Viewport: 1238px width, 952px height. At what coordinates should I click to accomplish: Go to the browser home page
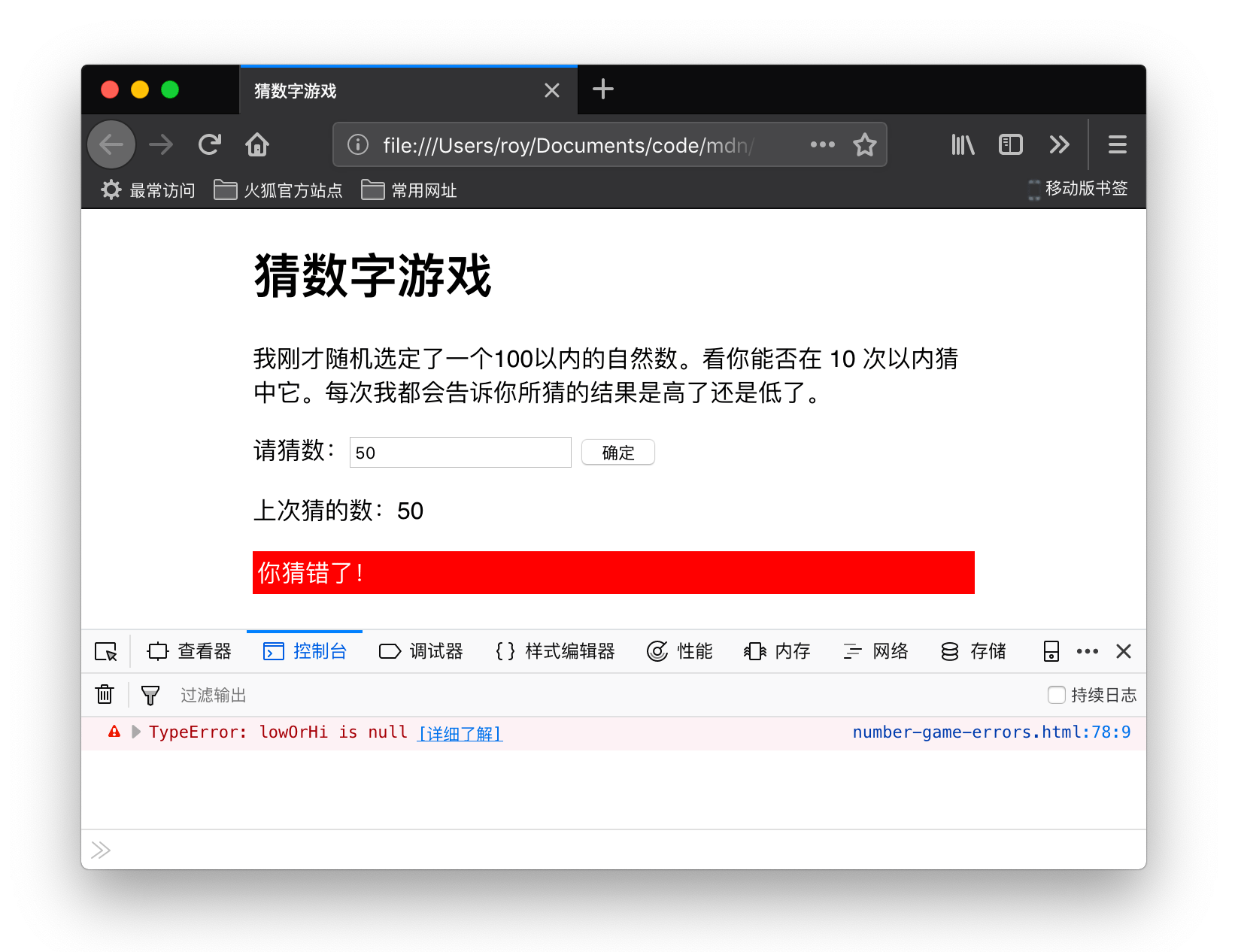[257, 144]
